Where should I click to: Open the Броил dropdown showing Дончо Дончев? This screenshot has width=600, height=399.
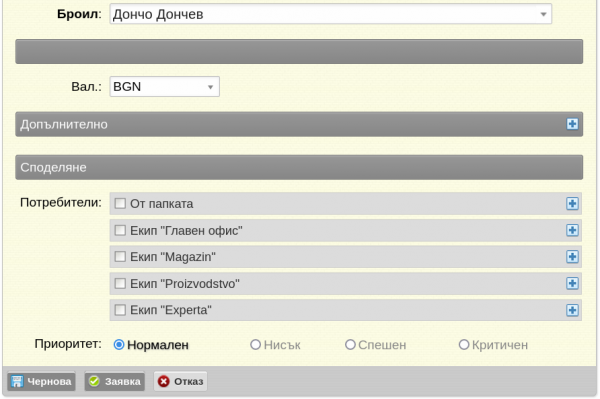click(x=331, y=14)
